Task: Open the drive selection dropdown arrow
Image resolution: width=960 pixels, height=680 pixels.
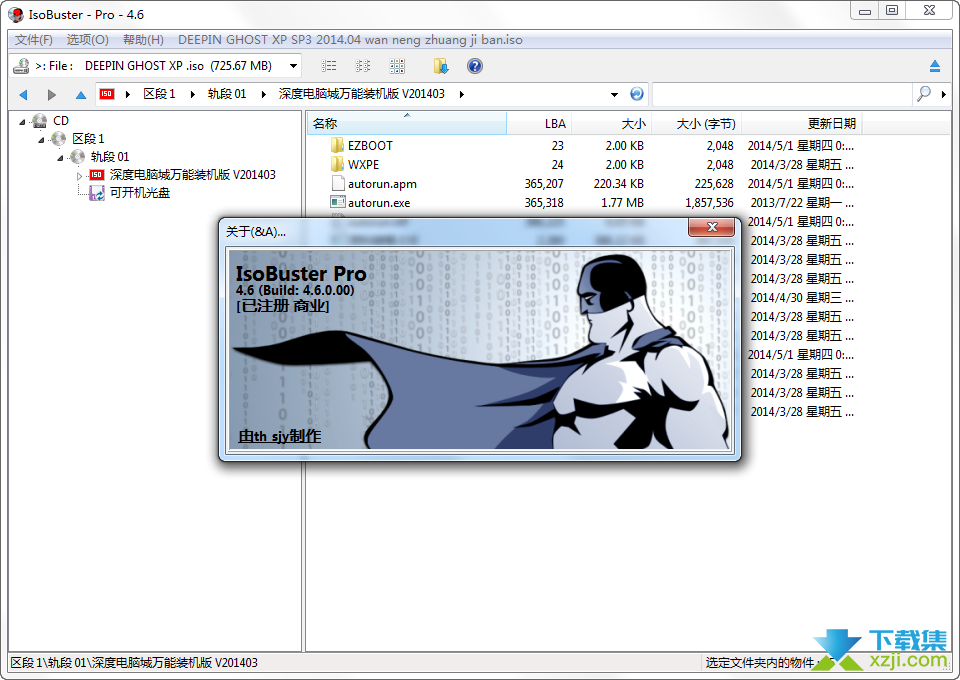Action: pos(294,66)
